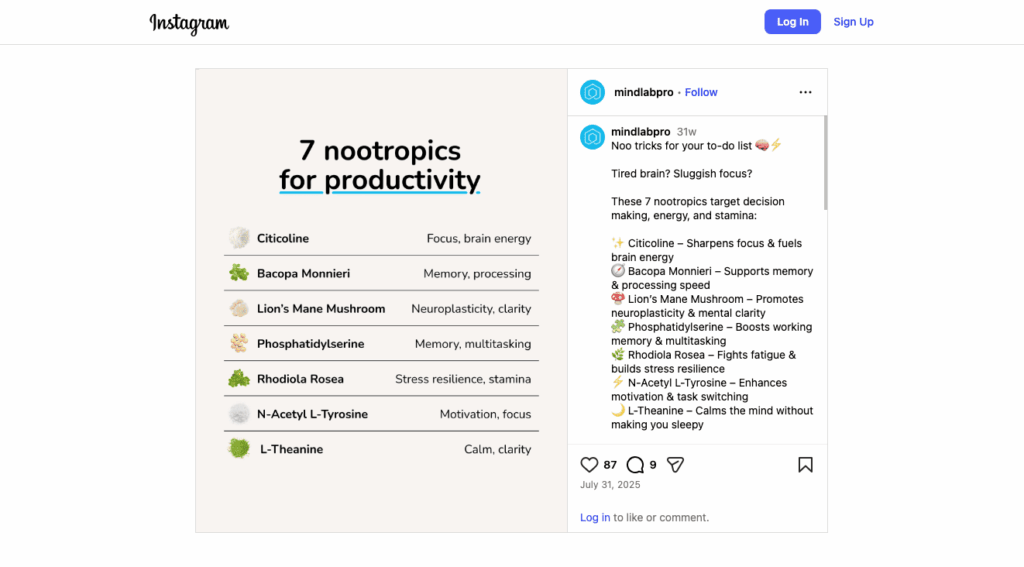
Task: Click the Citicoline powder icon in image
Action: coord(239,238)
